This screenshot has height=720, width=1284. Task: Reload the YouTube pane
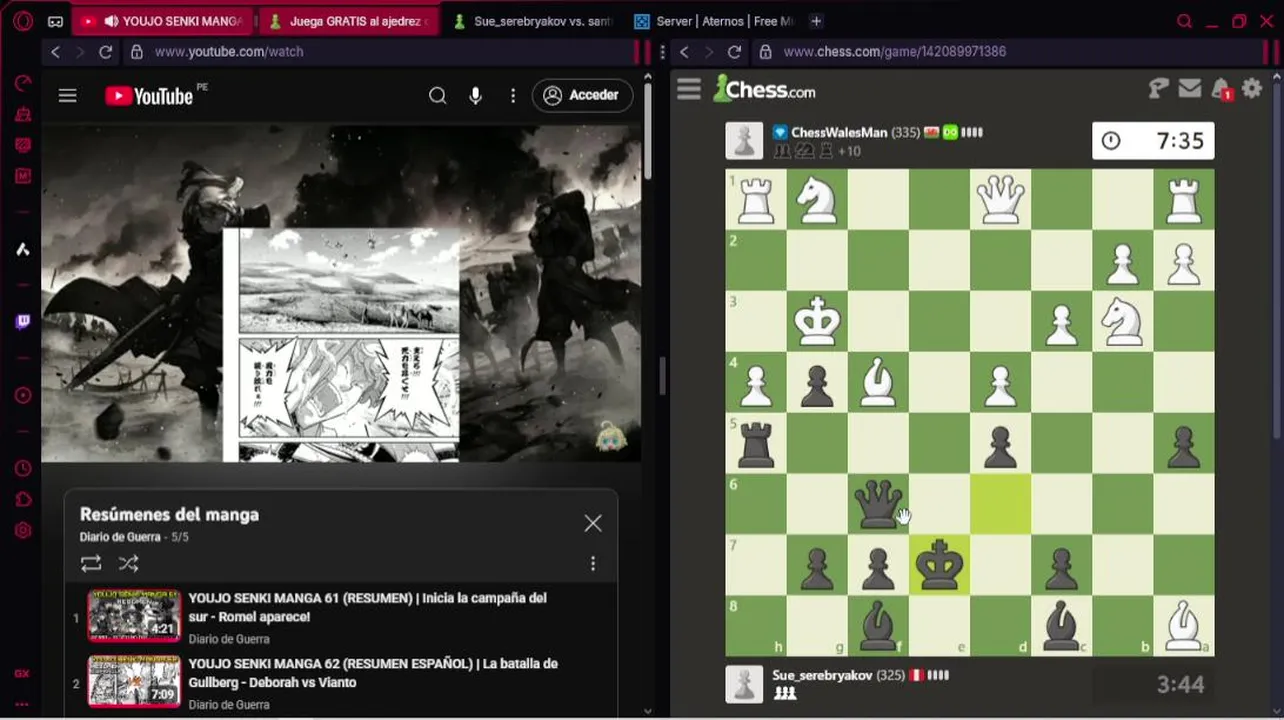105,52
